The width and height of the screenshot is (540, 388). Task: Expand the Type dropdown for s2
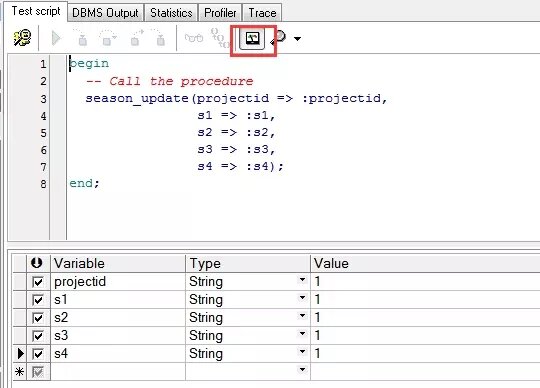click(x=302, y=316)
